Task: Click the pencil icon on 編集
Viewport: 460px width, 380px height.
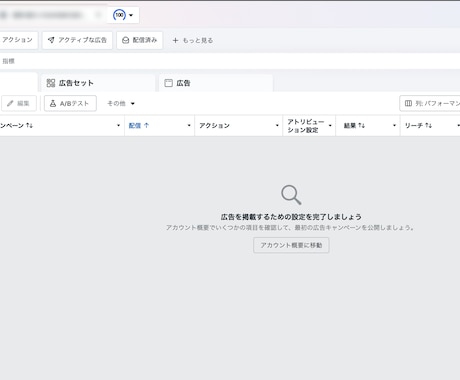Action: (x=10, y=103)
